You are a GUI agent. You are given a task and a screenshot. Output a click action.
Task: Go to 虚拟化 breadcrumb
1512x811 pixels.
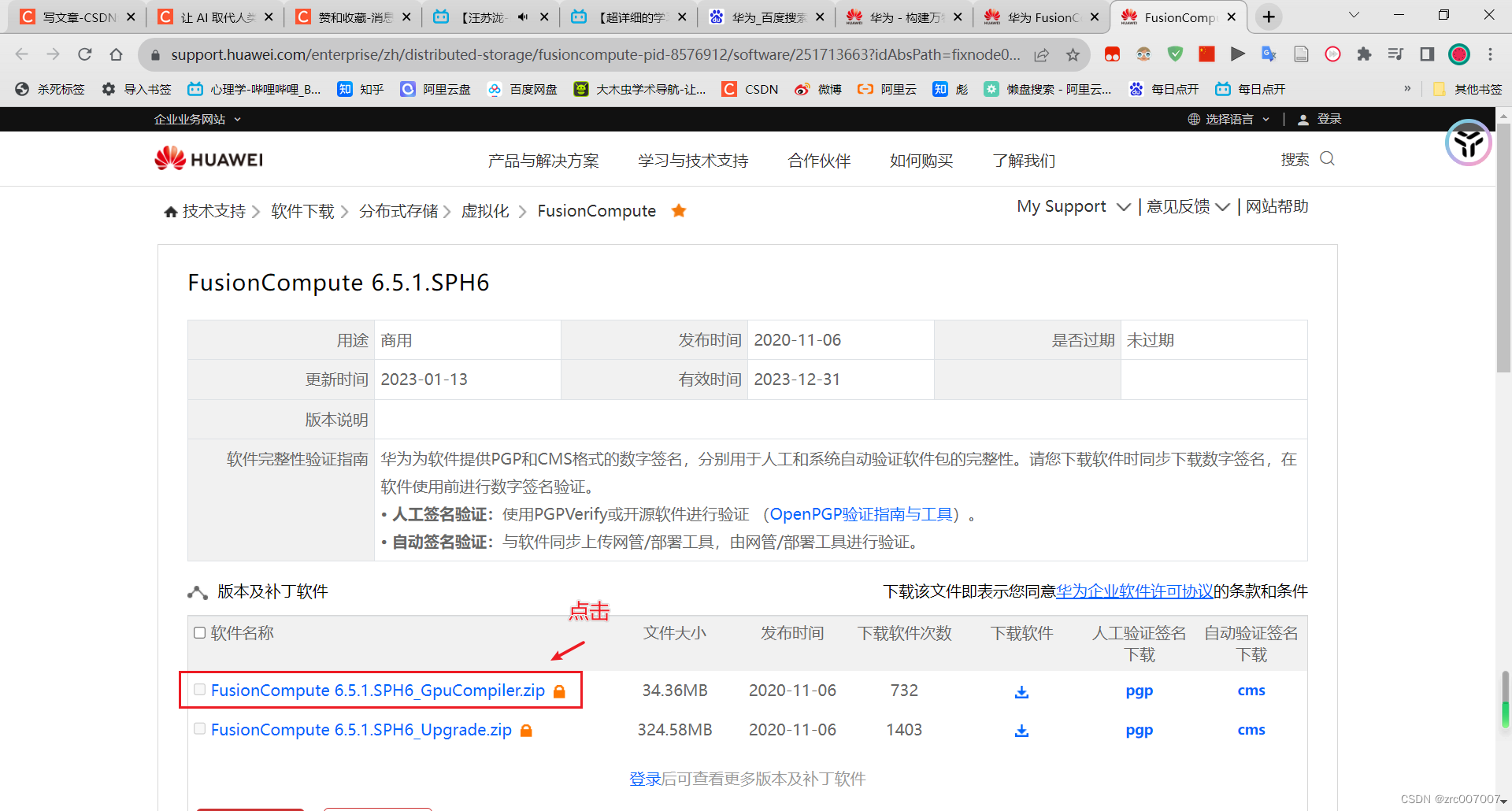(x=485, y=211)
